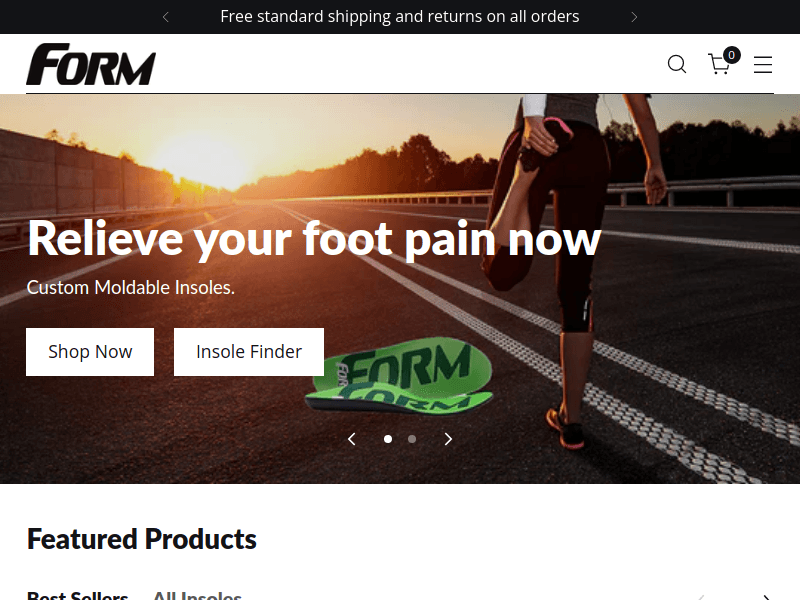
Task: Click the cart item count badge
Action: point(732,55)
